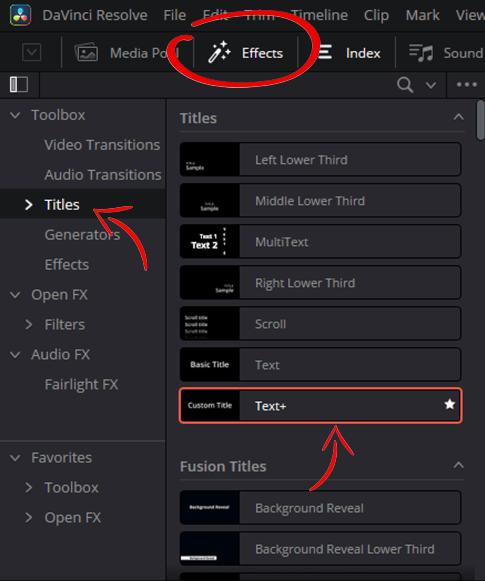Select Video Transitions in Toolbox

tap(102, 145)
